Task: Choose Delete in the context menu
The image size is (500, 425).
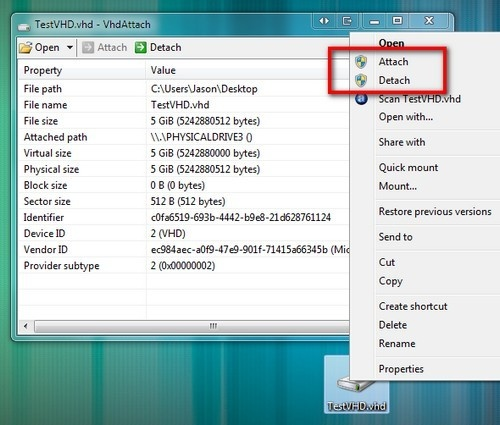Action: point(393,325)
